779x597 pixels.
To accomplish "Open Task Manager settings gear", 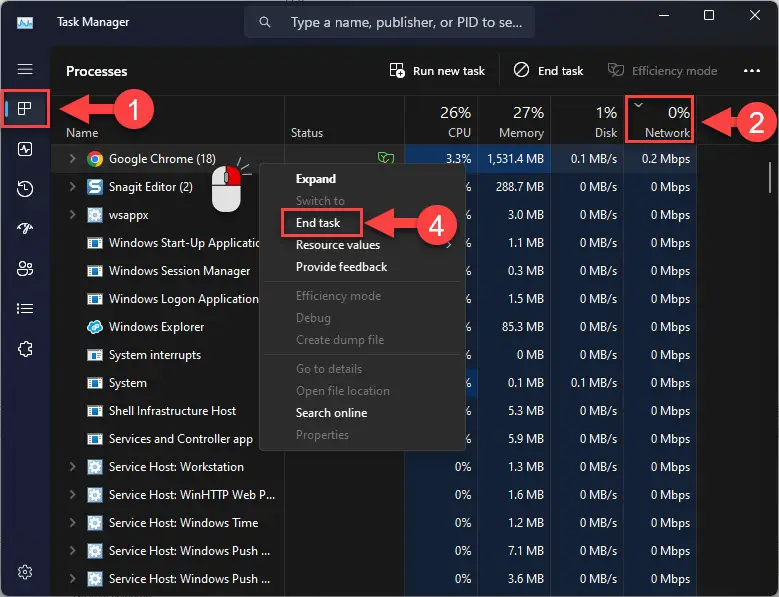I will 25,572.
